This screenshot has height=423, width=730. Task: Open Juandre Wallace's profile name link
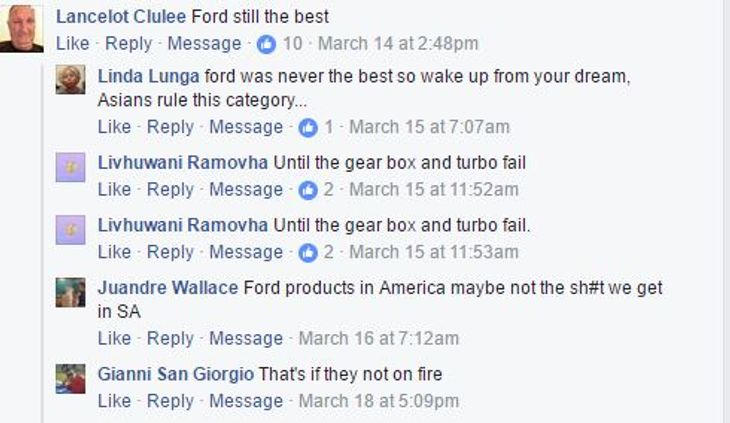click(x=167, y=288)
